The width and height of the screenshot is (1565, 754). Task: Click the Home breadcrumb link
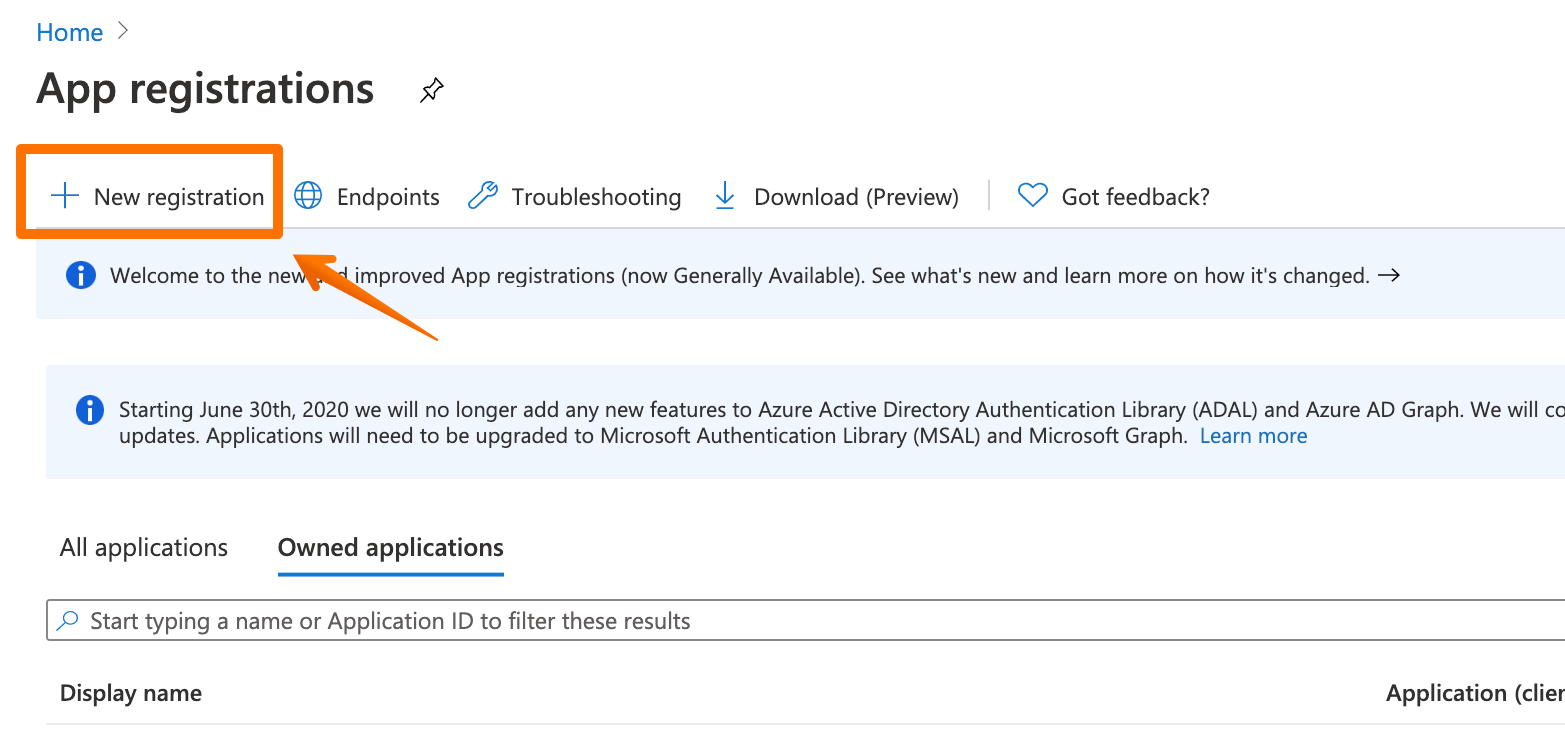(69, 32)
